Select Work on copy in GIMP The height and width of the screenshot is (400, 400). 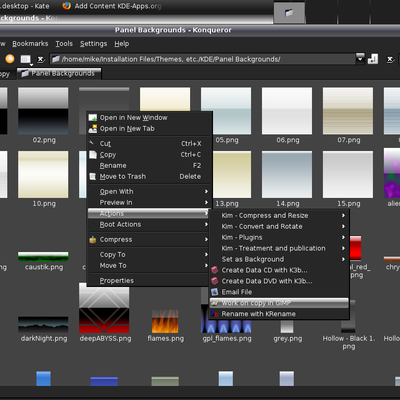[x=279, y=303]
